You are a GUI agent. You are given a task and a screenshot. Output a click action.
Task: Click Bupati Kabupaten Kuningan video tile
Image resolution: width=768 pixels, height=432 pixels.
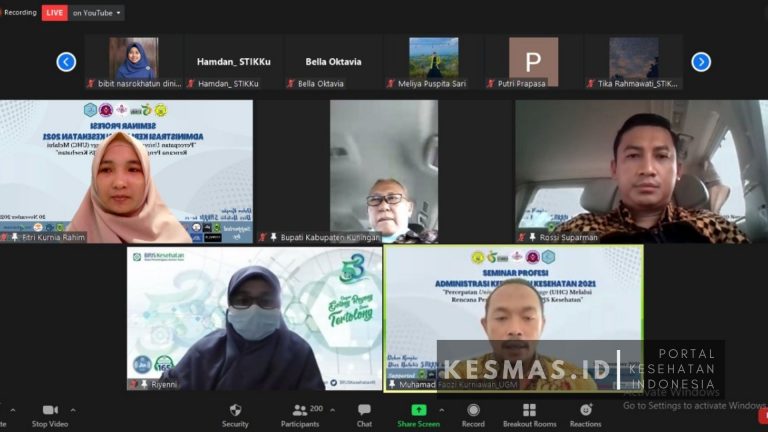tap(384, 171)
